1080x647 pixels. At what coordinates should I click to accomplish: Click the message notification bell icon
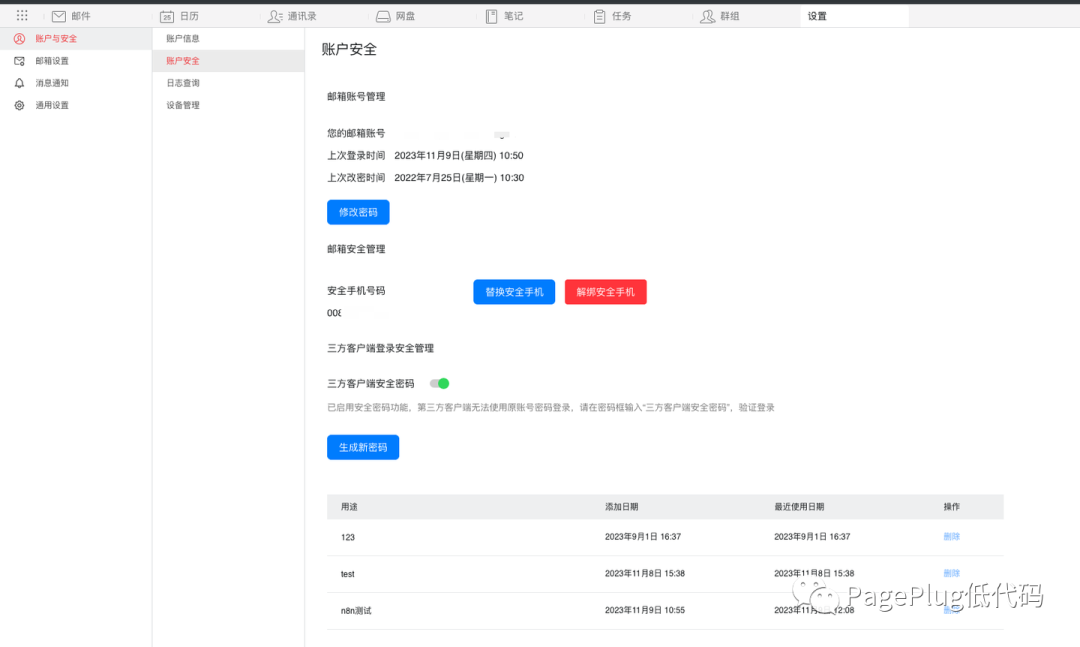coord(19,83)
